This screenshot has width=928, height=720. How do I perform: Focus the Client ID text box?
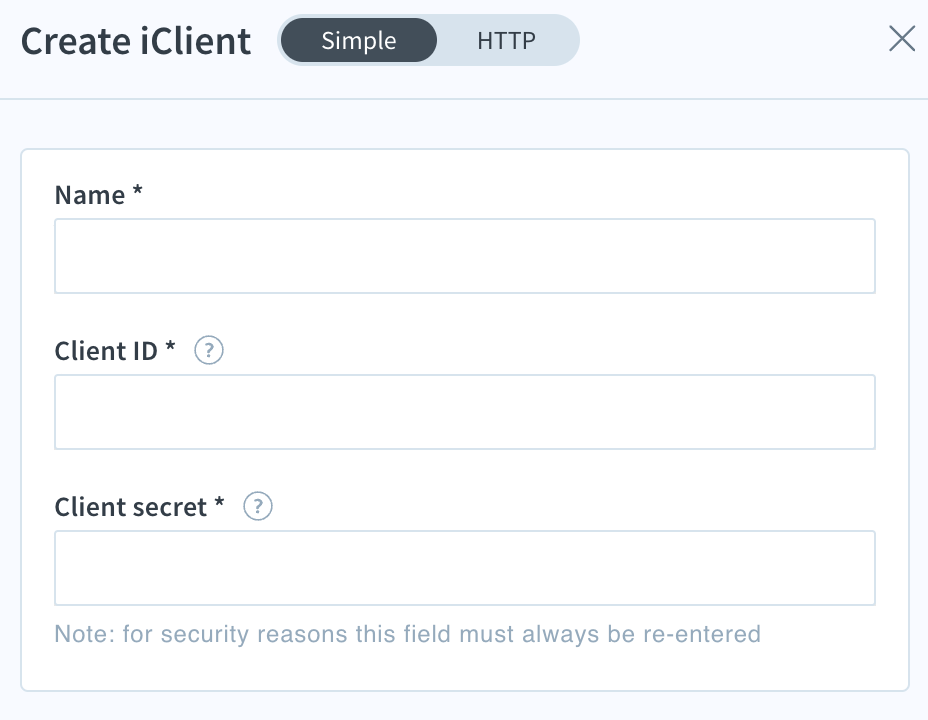[465, 412]
